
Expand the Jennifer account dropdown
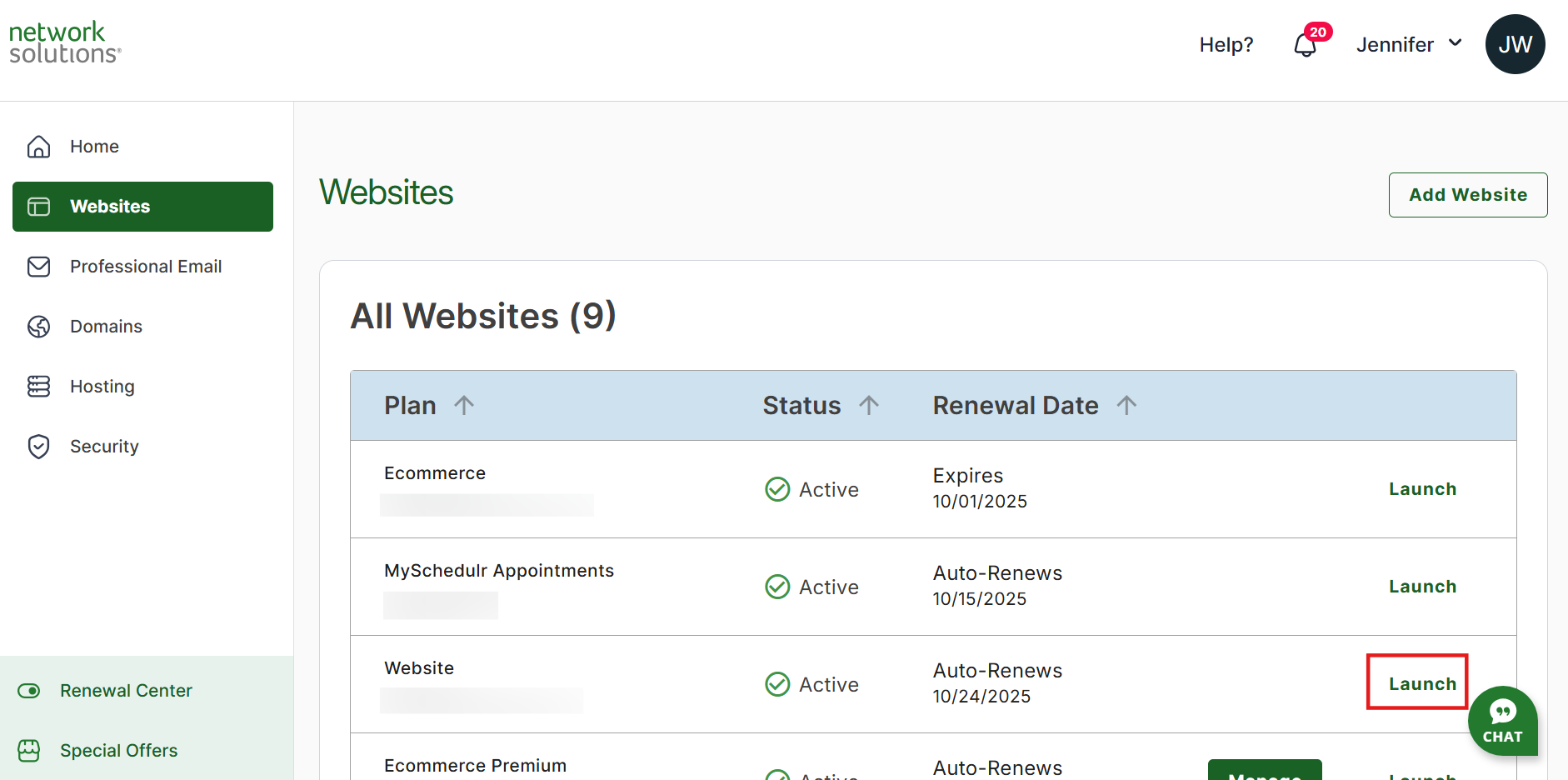pos(1410,44)
